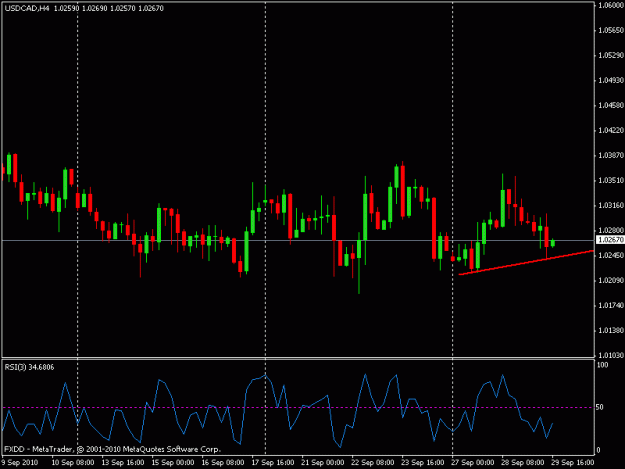Click the price scale value 1.05650
This screenshot has height=469, width=625.
click(611, 30)
